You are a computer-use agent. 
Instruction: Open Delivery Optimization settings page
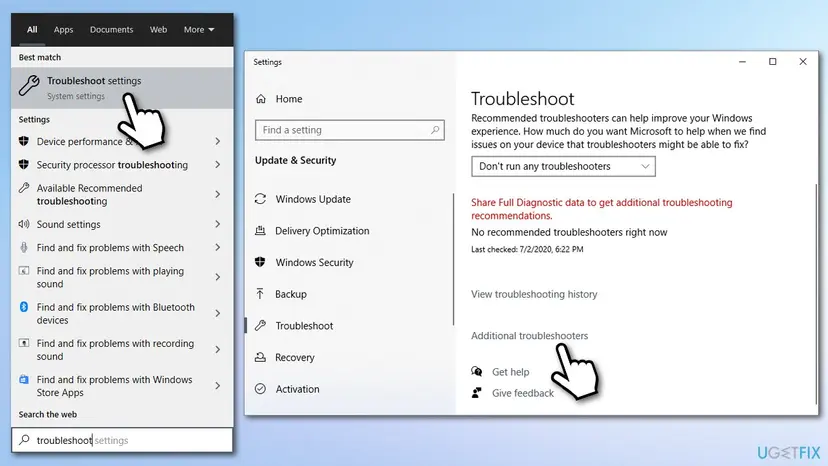click(x=322, y=231)
